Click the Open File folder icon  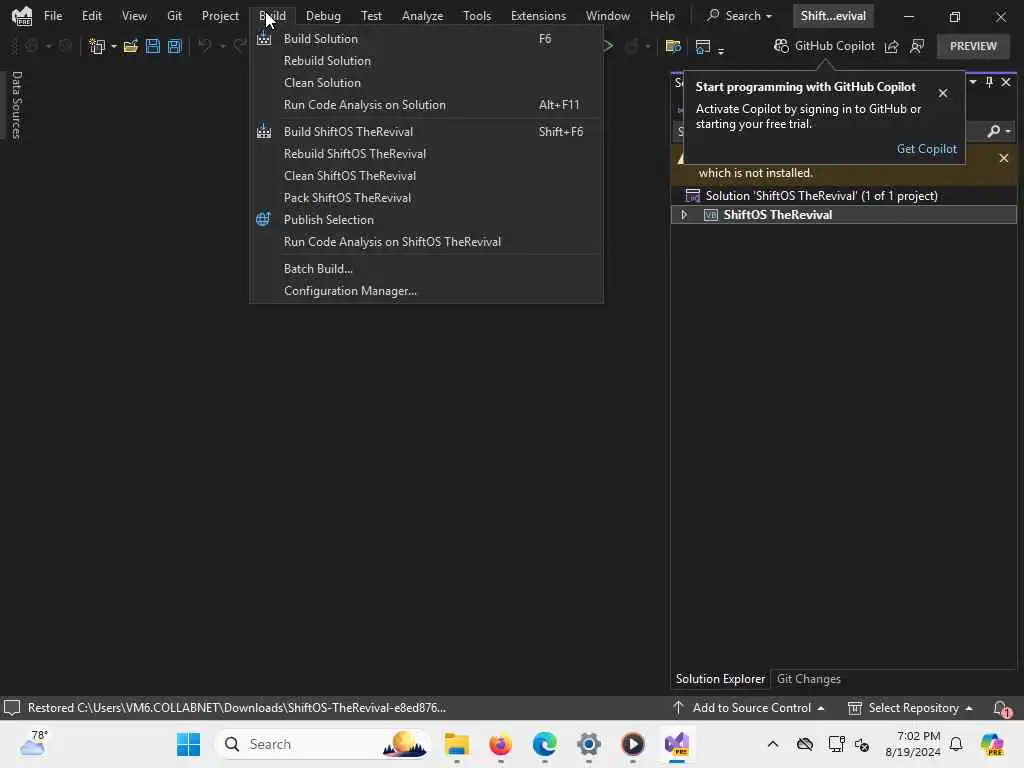pyautogui.click(x=131, y=46)
